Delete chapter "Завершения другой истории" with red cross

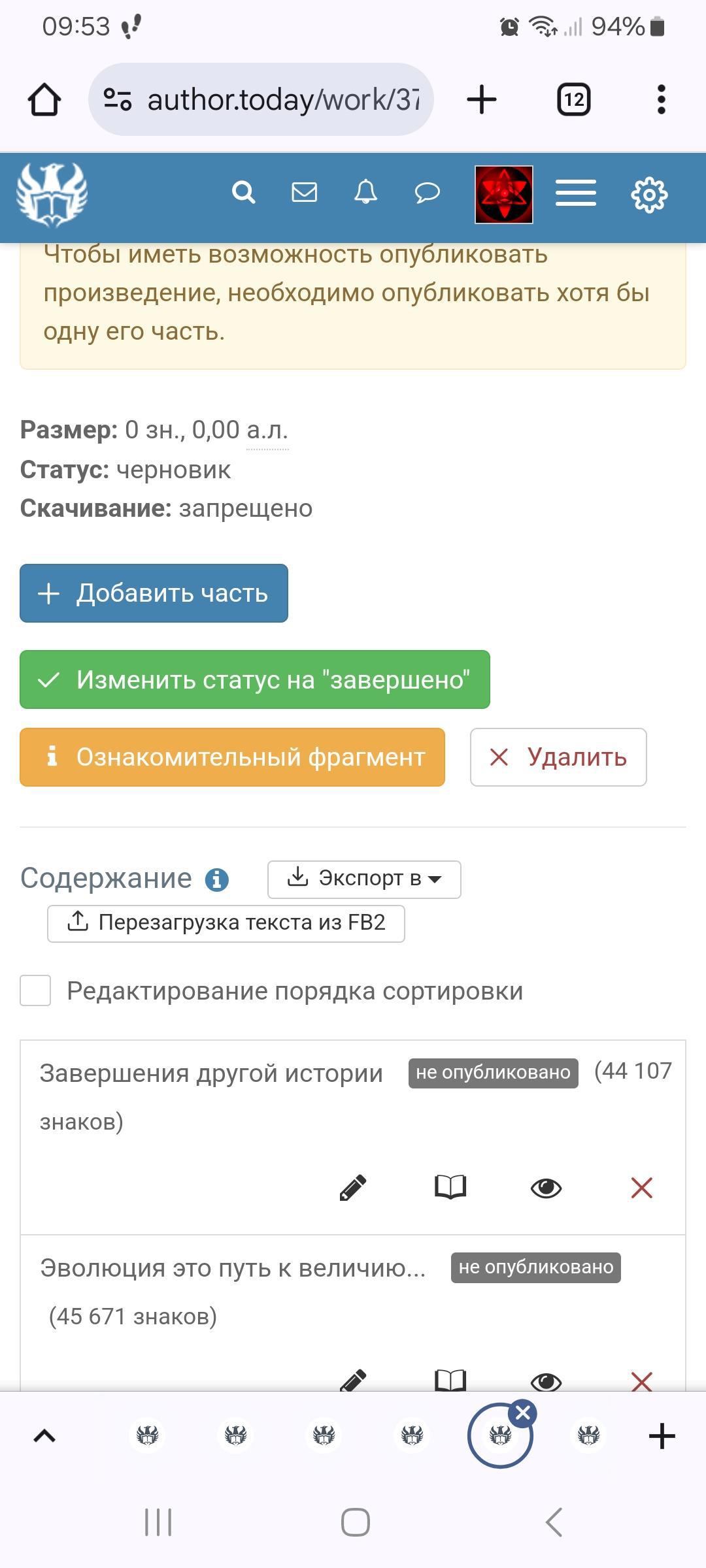pos(641,1188)
